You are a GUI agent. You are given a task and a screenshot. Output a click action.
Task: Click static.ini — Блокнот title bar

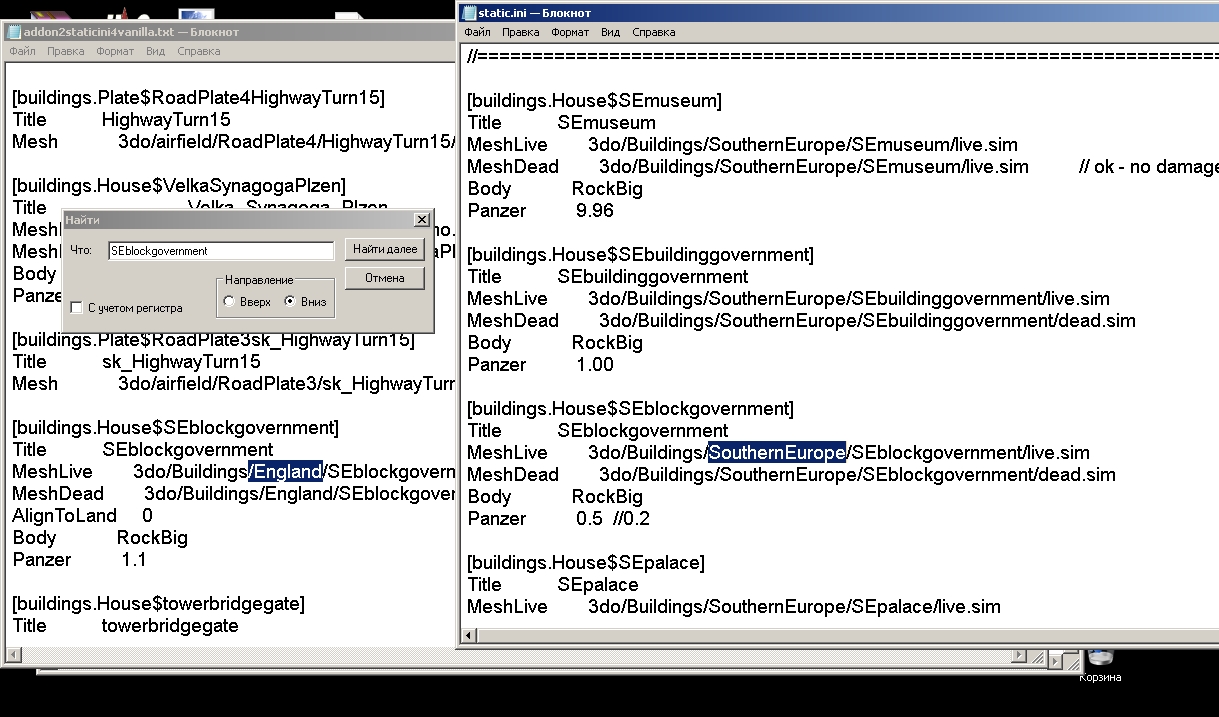[x=838, y=12]
